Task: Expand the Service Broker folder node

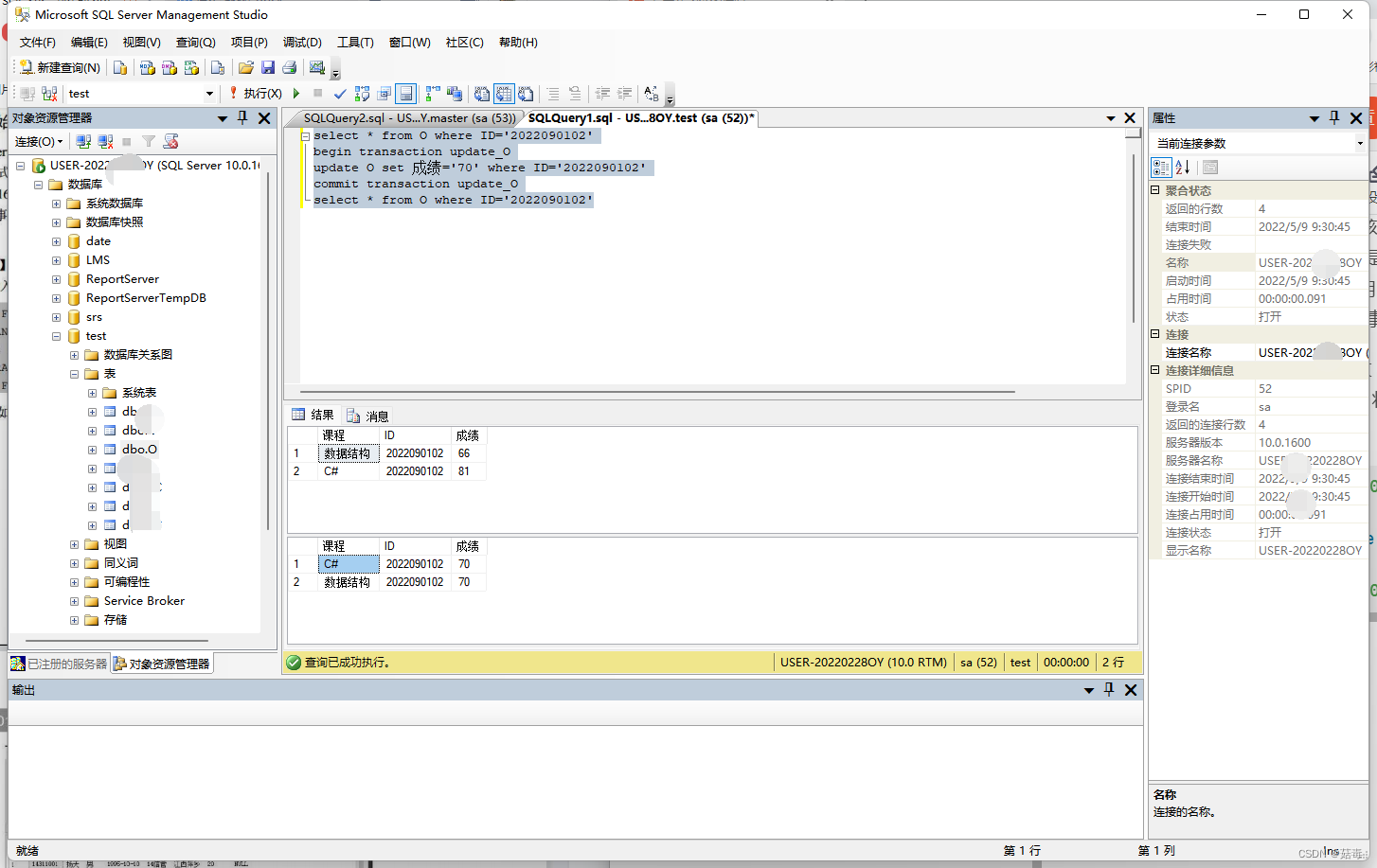Action: pyautogui.click(x=74, y=601)
